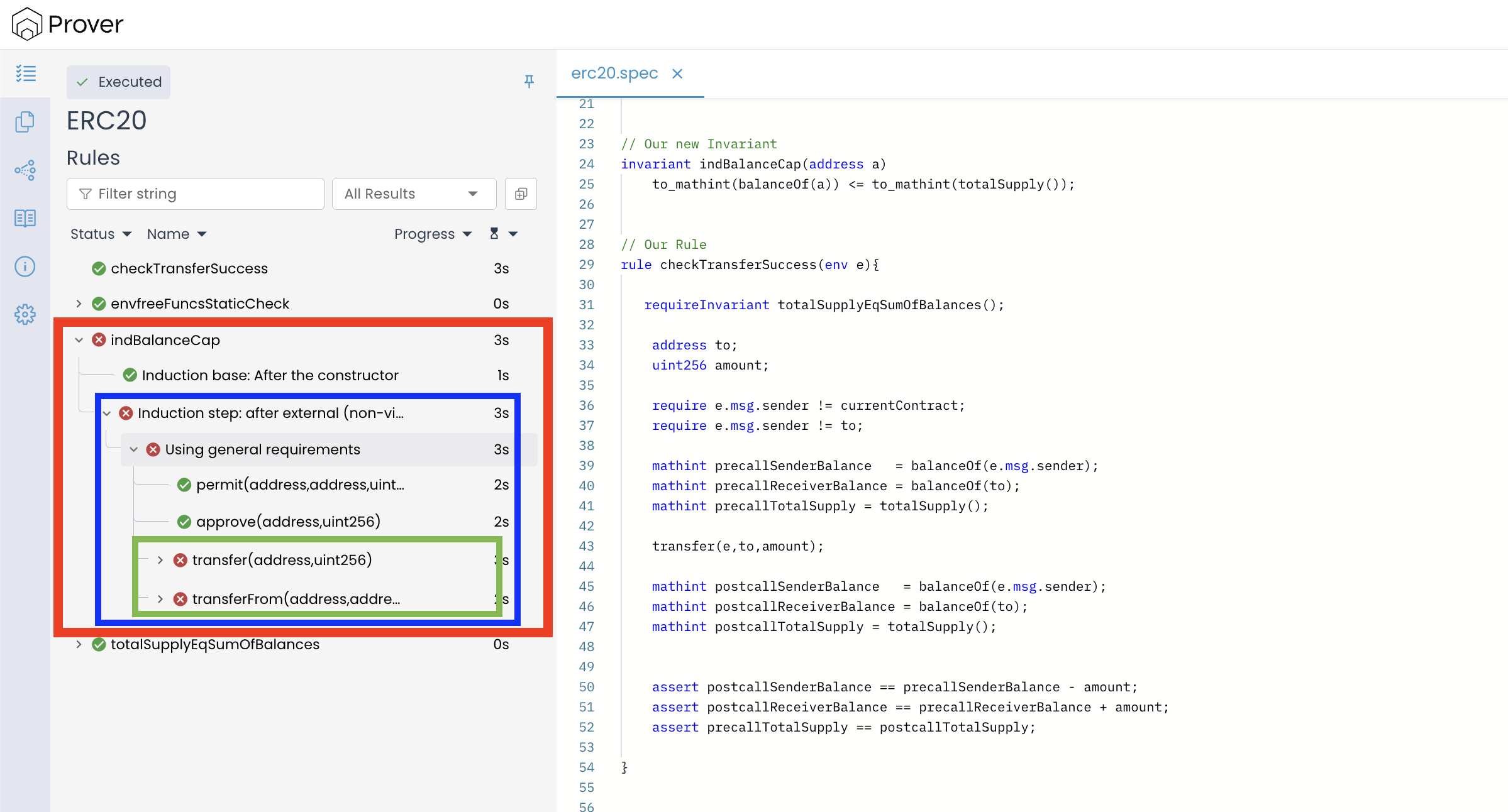The width and height of the screenshot is (1508, 812).
Task: Open the All Results filter dropdown
Action: point(413,194)
